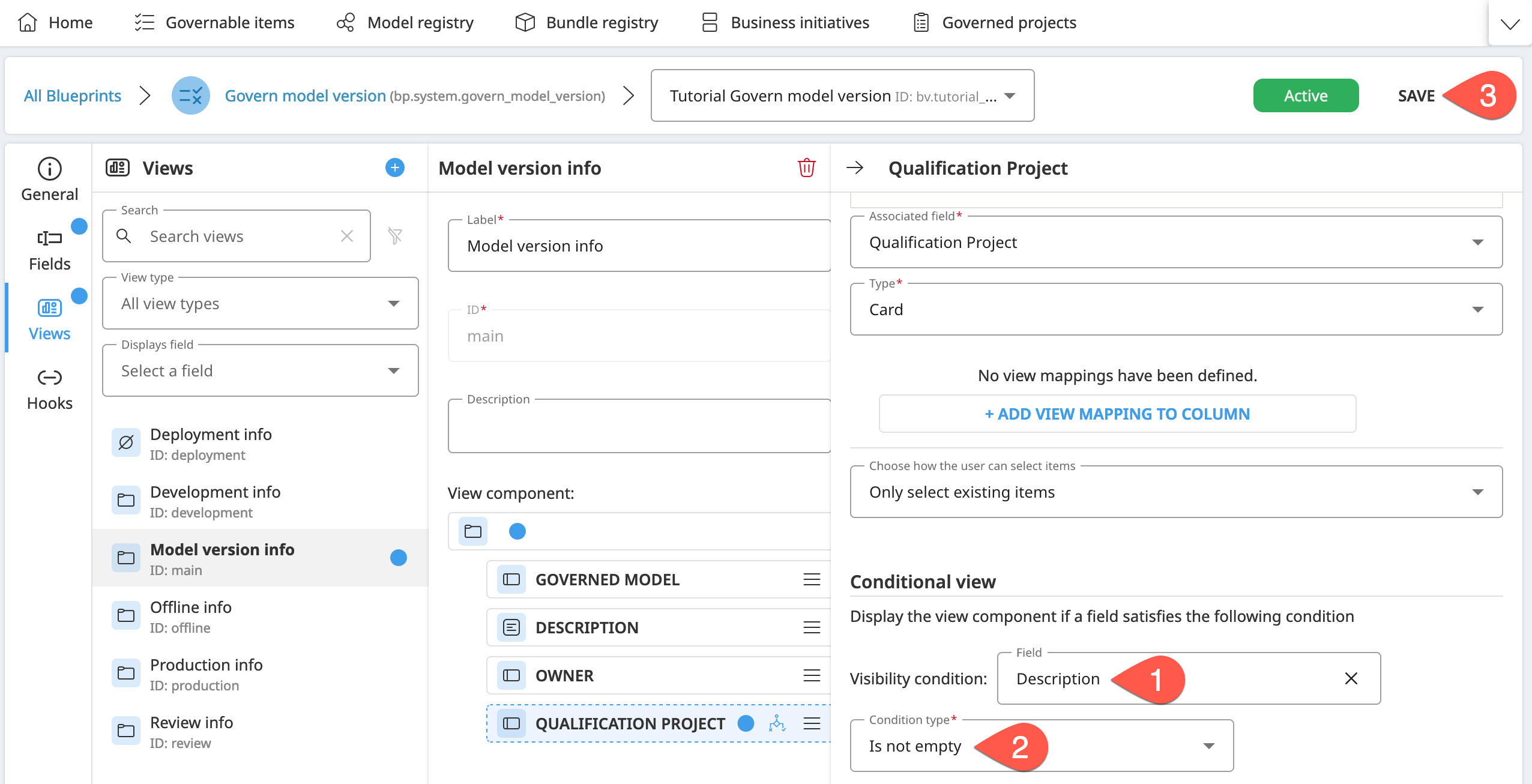Open the Associated field dropdown
1532x784 pixels.
(x=1176, y=242)
